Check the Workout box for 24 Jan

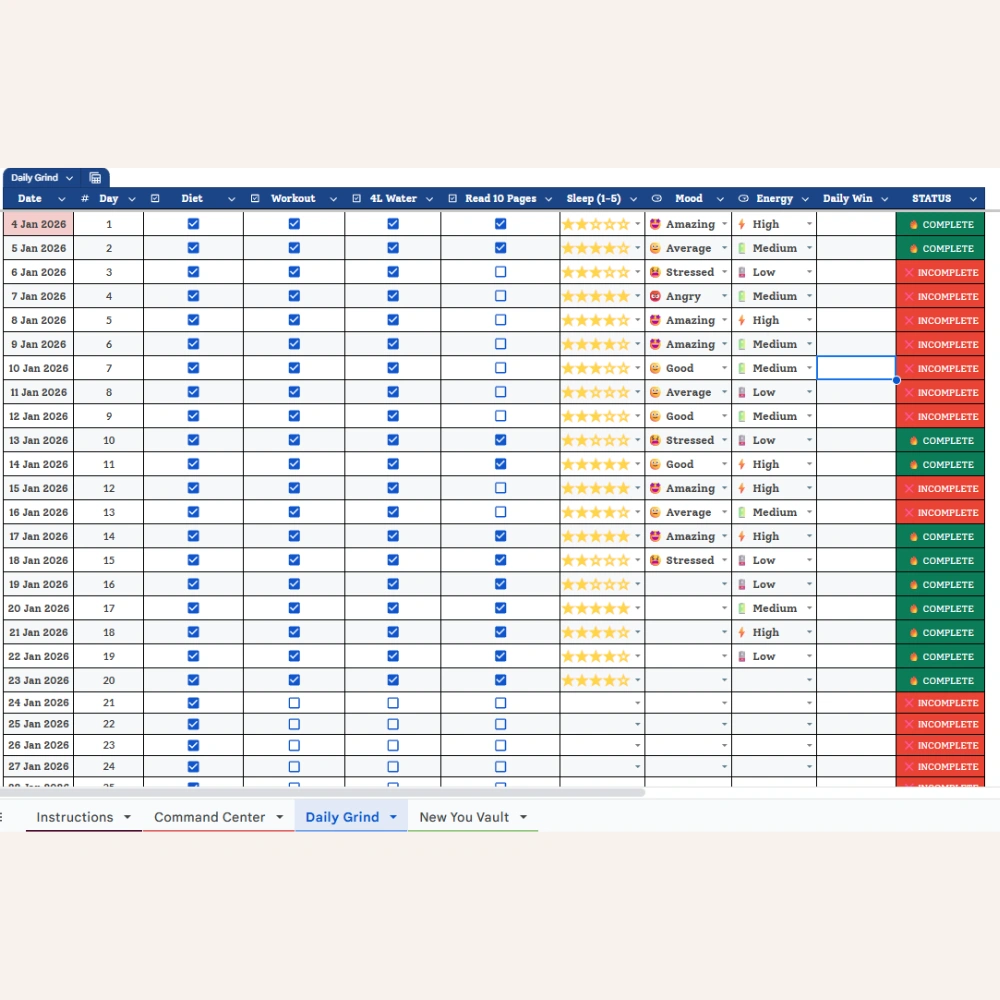[293, 703]
